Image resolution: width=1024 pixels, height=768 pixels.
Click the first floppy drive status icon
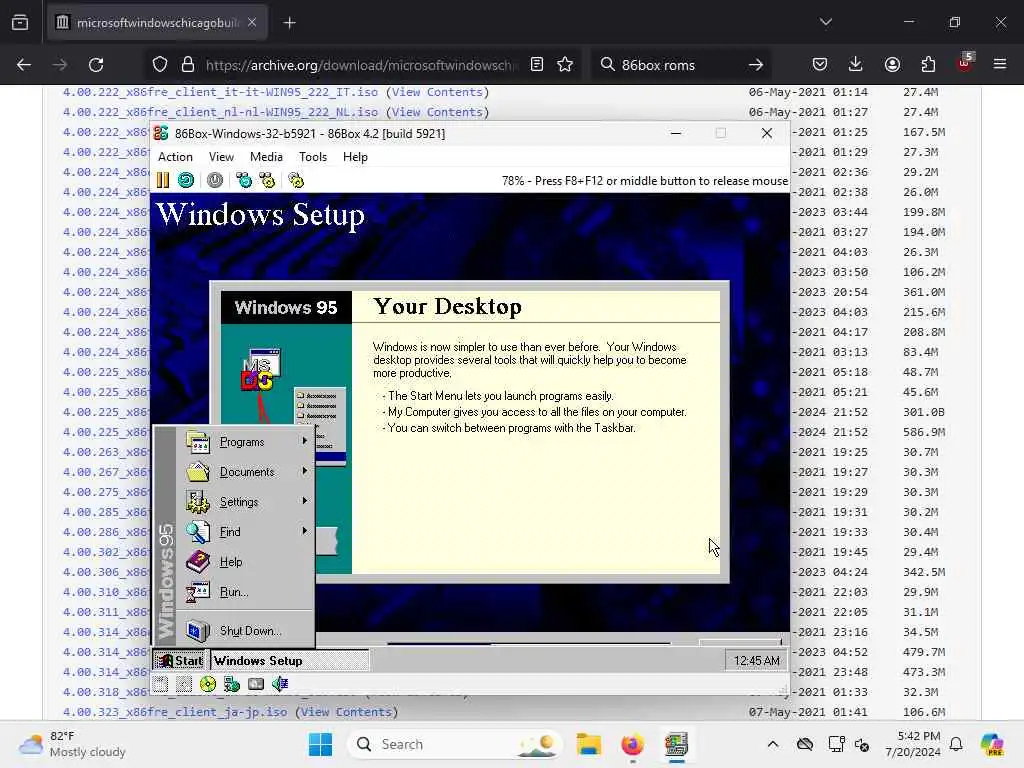(x=161, y=684)
